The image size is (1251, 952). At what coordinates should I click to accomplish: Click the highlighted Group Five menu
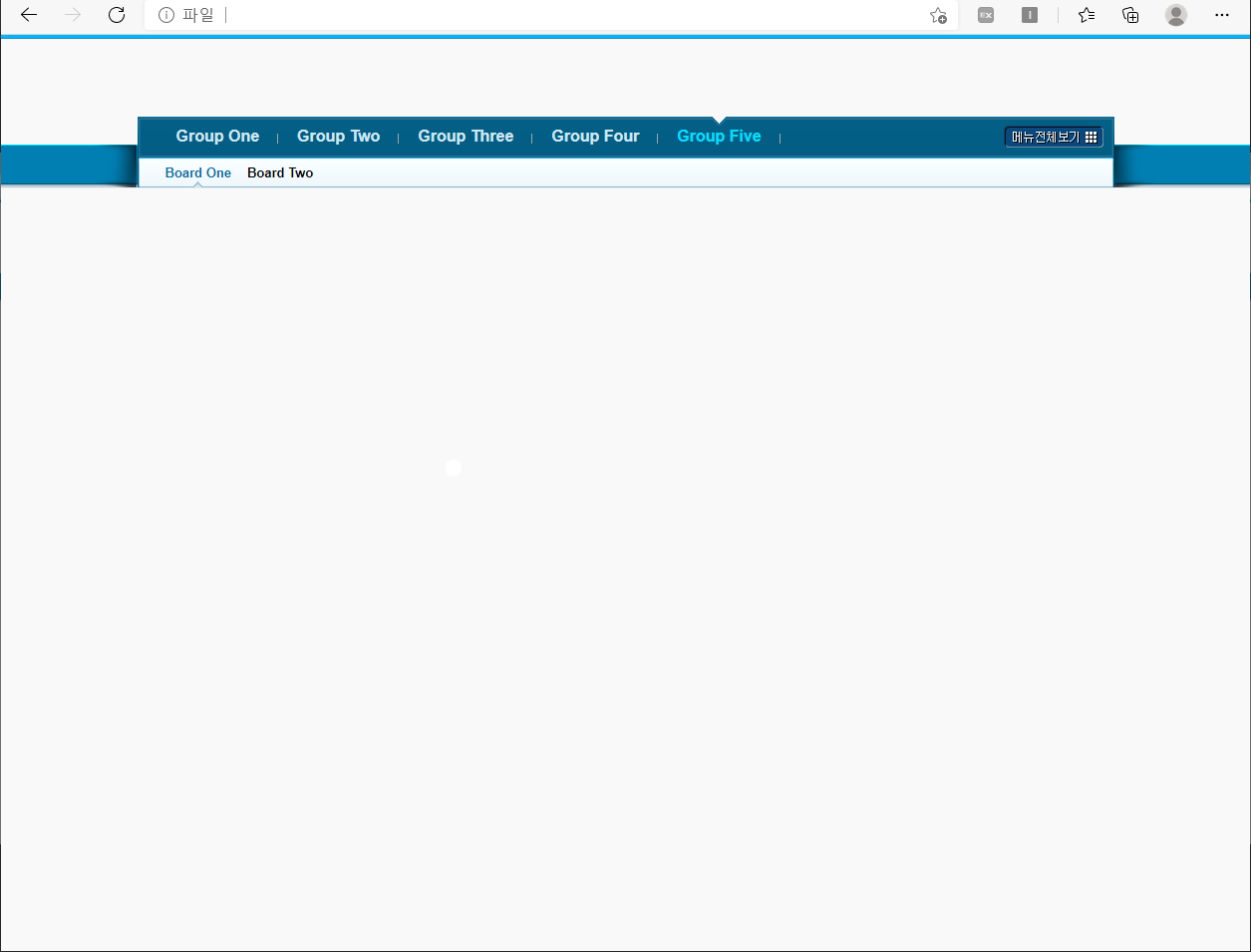pos(719,137)
